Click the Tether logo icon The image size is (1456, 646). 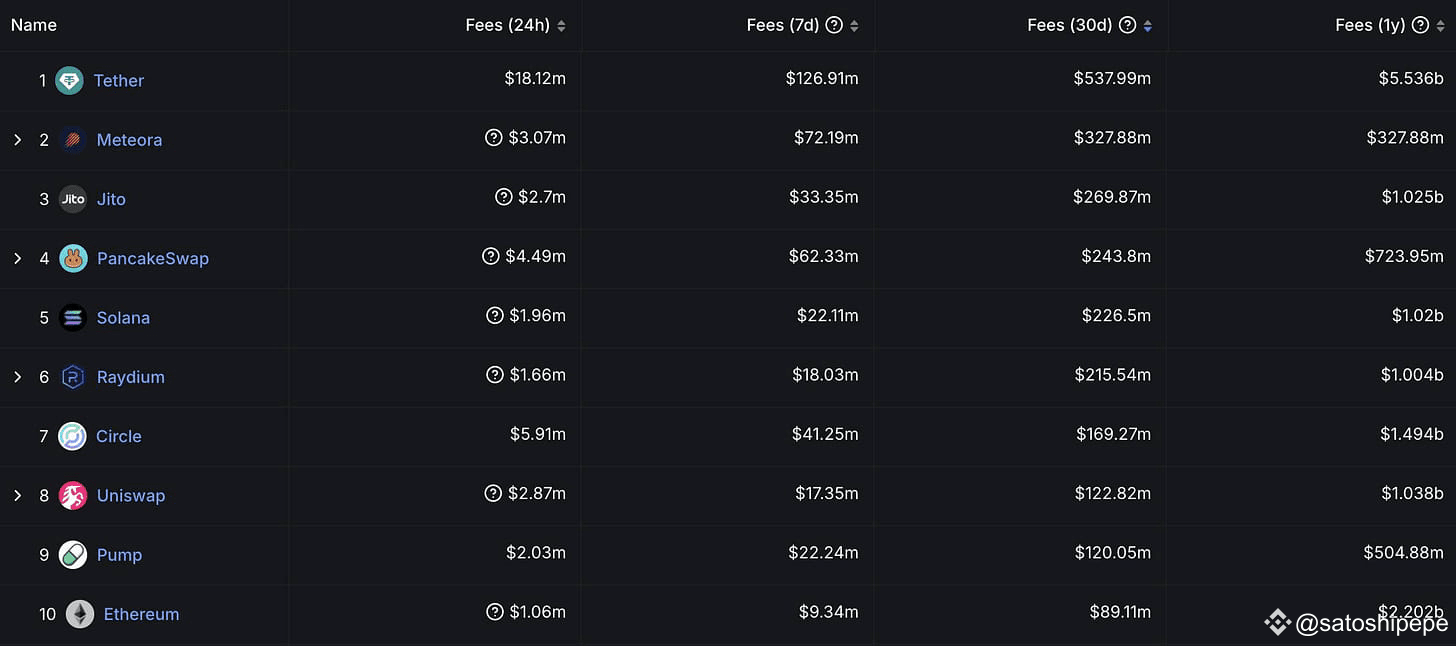click(69, 80)
